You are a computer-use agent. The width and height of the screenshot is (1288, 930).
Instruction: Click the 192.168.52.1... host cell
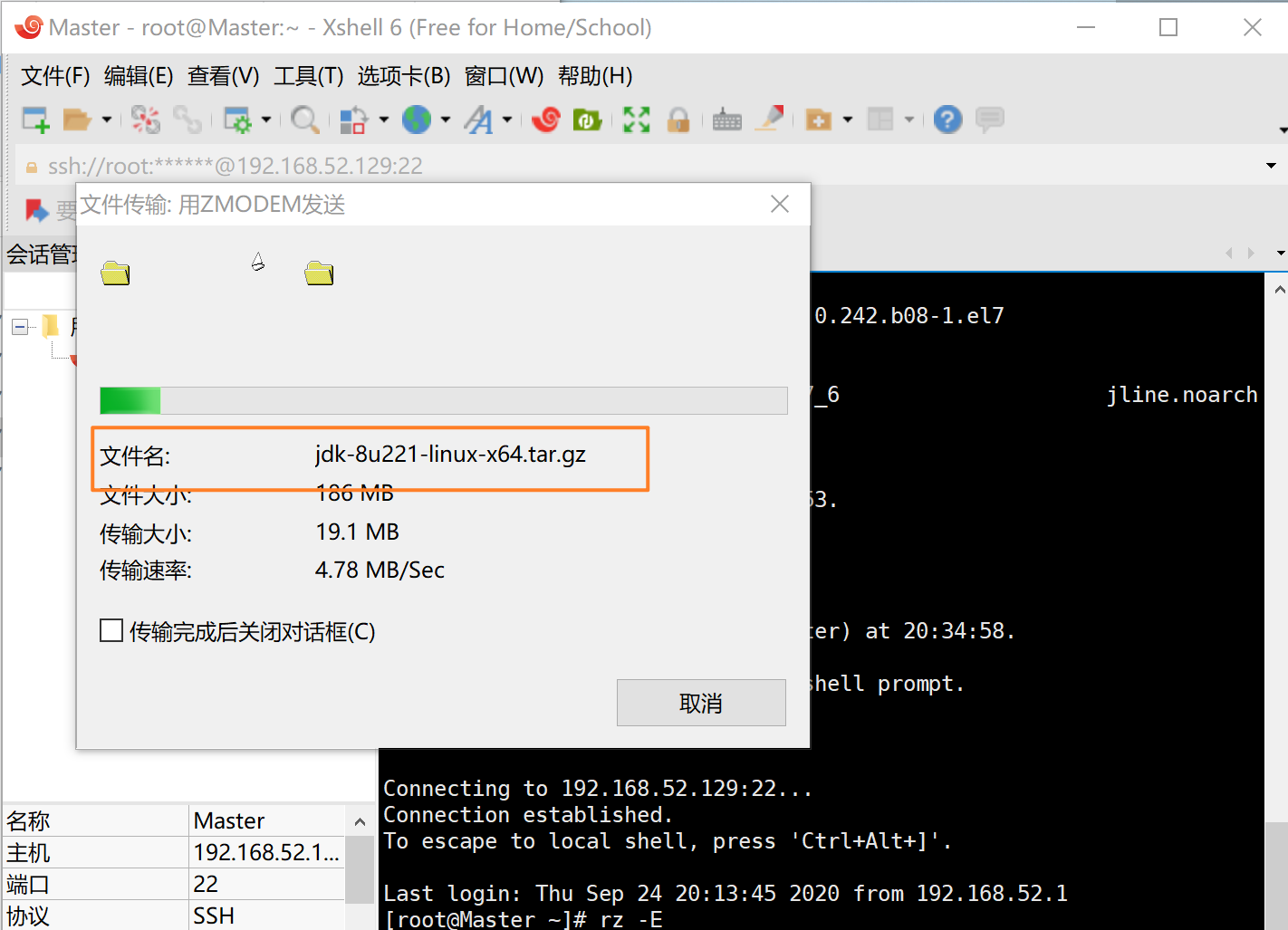[x=267, y=852]
